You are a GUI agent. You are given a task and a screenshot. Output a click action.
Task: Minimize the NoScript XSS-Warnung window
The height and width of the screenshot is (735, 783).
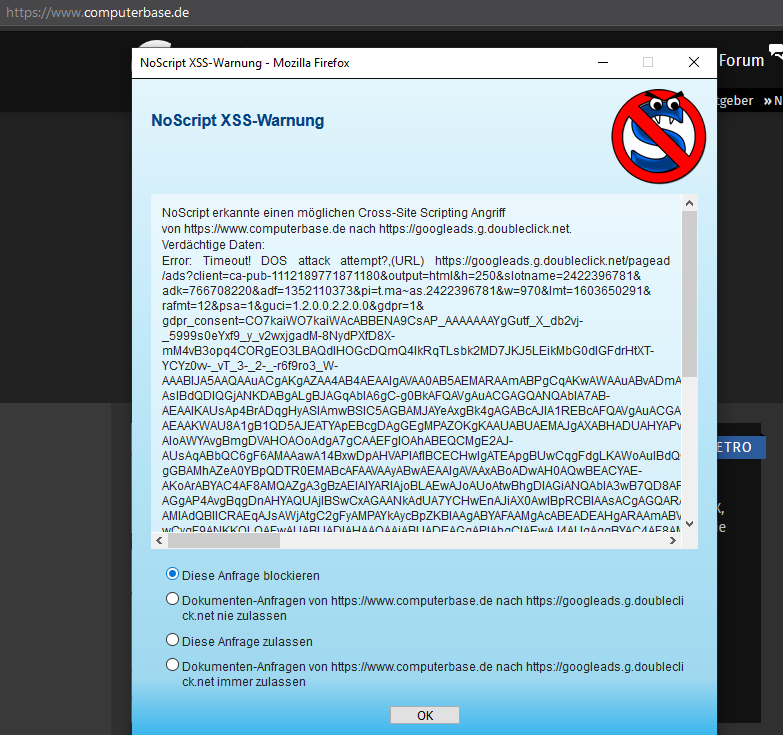pyautogui.click(x=603, y=62)
